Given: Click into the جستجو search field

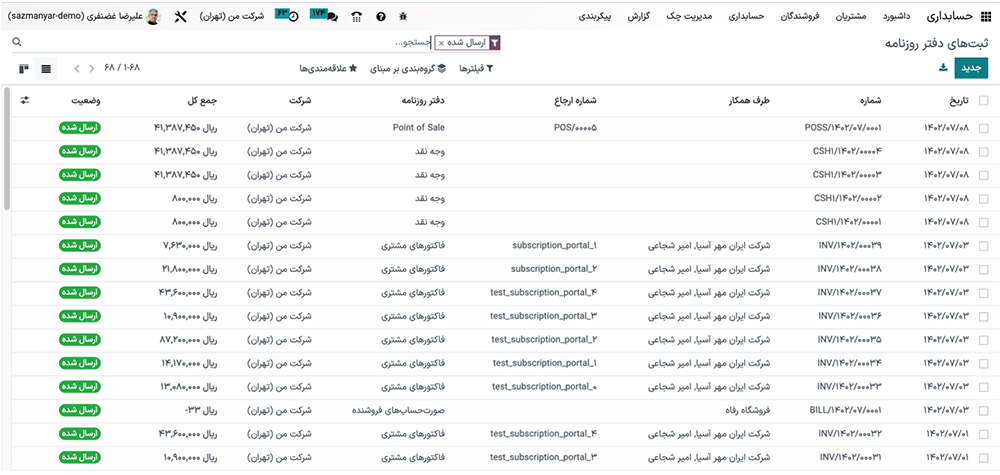Looking at the screenshot, I should coord(300,43).
